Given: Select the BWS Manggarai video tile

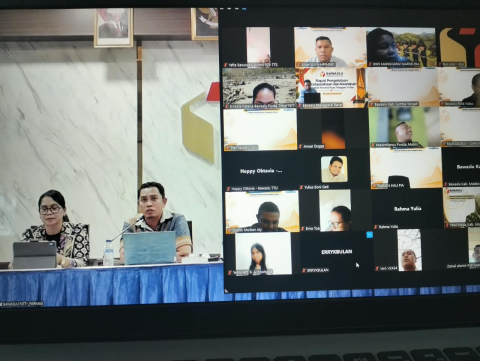Looking at the screenshot, I should 401,47.
